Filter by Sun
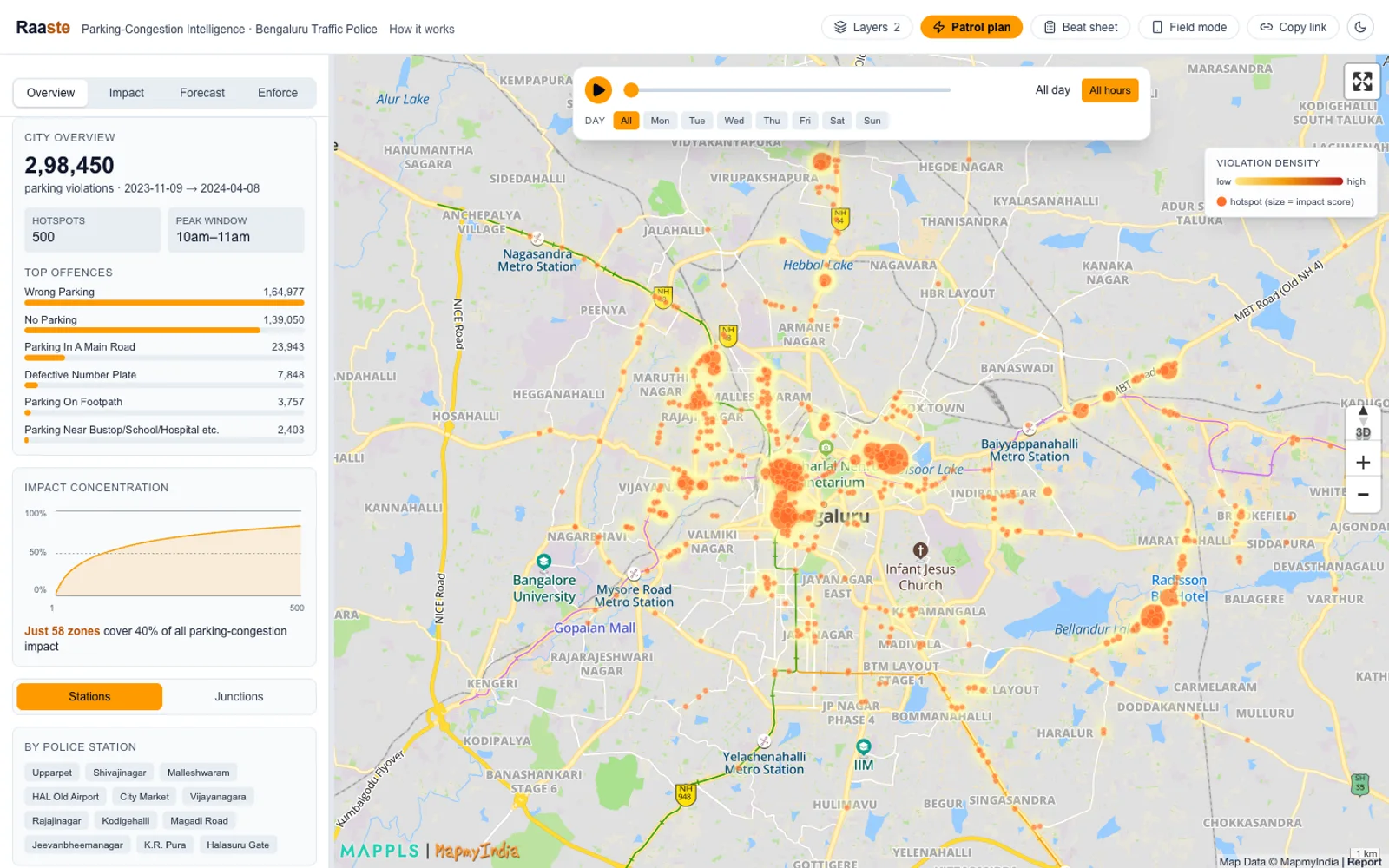 [x=872, y=121]
